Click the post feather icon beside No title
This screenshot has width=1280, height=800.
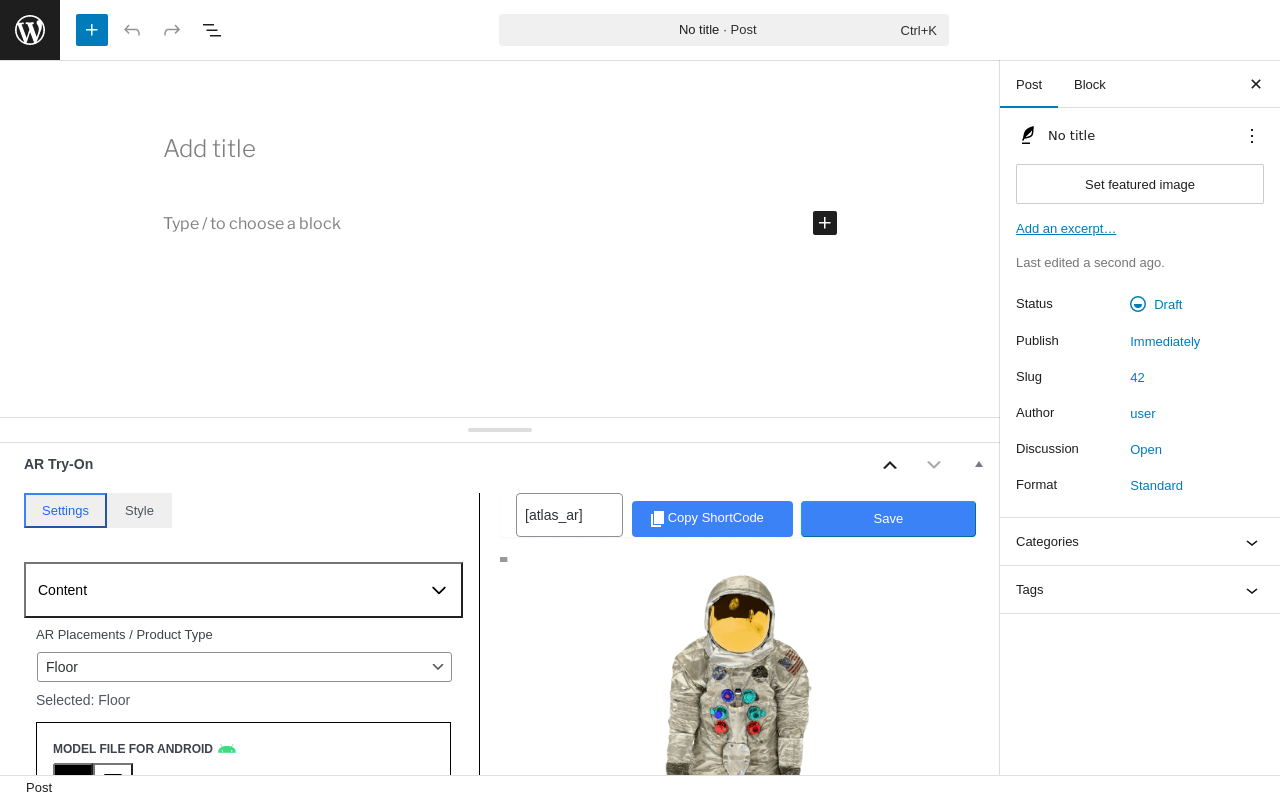pos(1027,135)
